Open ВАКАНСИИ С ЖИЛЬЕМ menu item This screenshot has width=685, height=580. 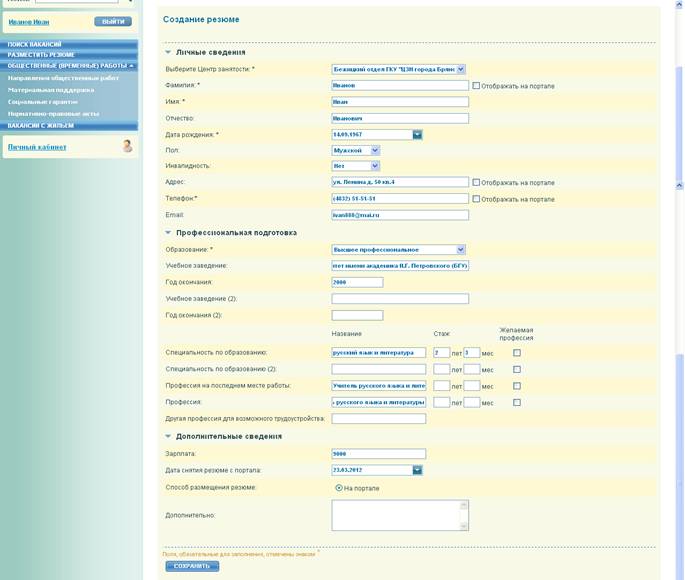tap(40, 126)
